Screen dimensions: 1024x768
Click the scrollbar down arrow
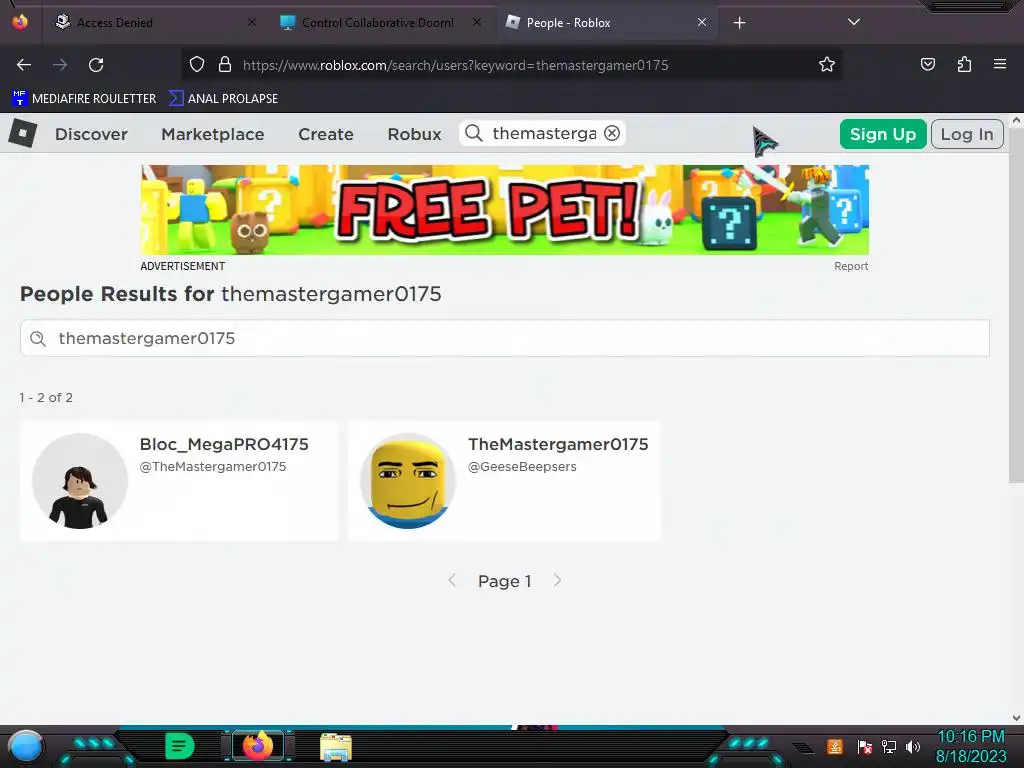[x=1016, y=718]
